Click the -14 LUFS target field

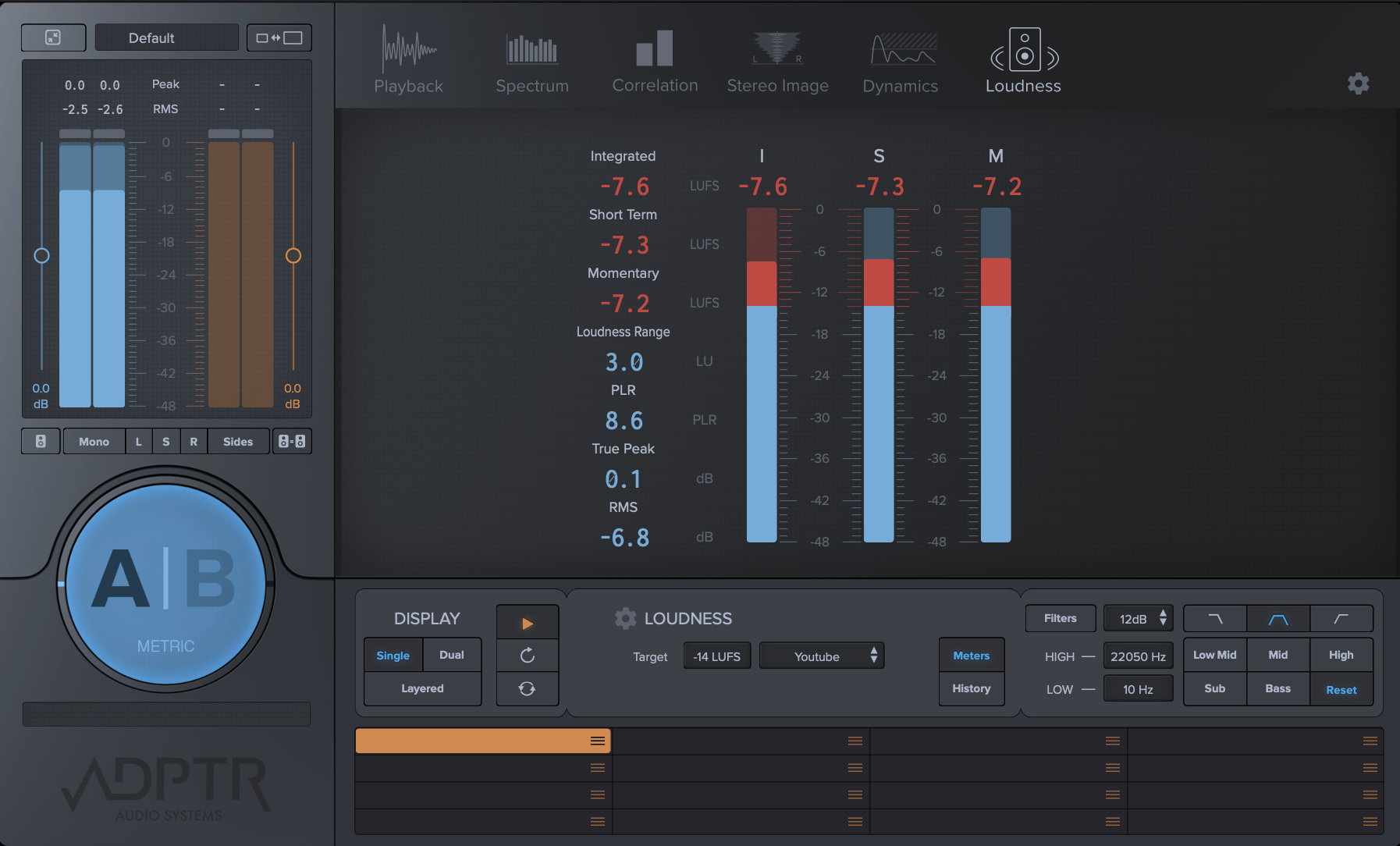[716, 656]
